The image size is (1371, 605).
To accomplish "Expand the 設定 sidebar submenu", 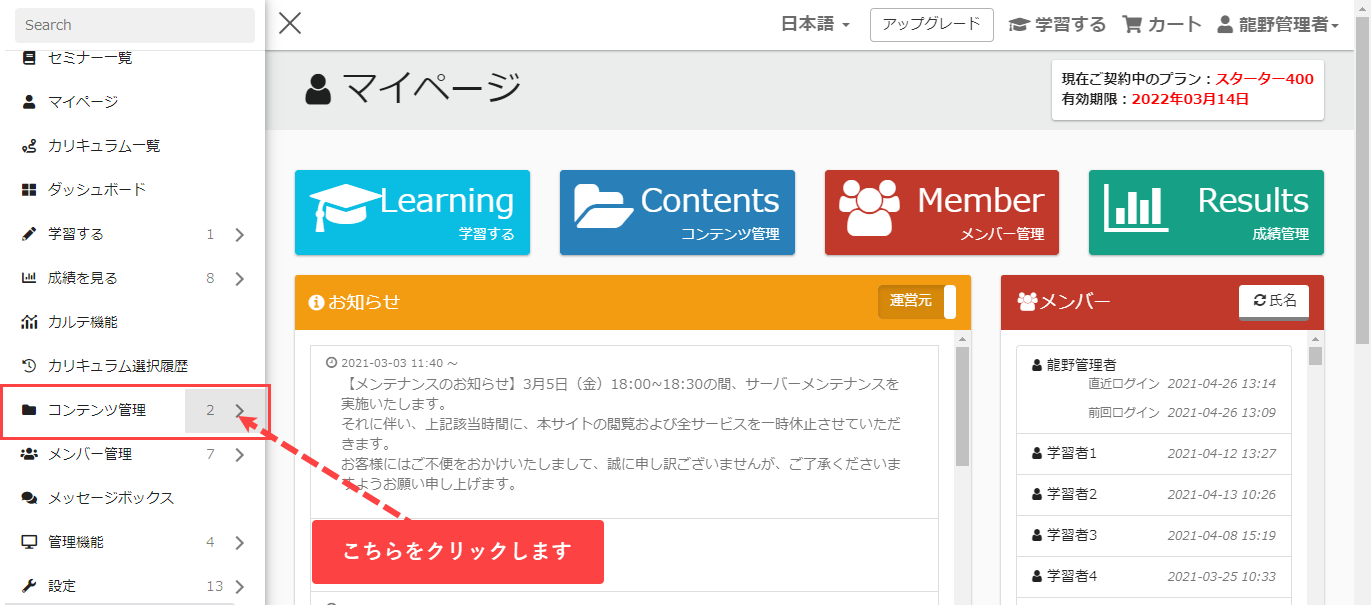I will [x=240, y=586].
